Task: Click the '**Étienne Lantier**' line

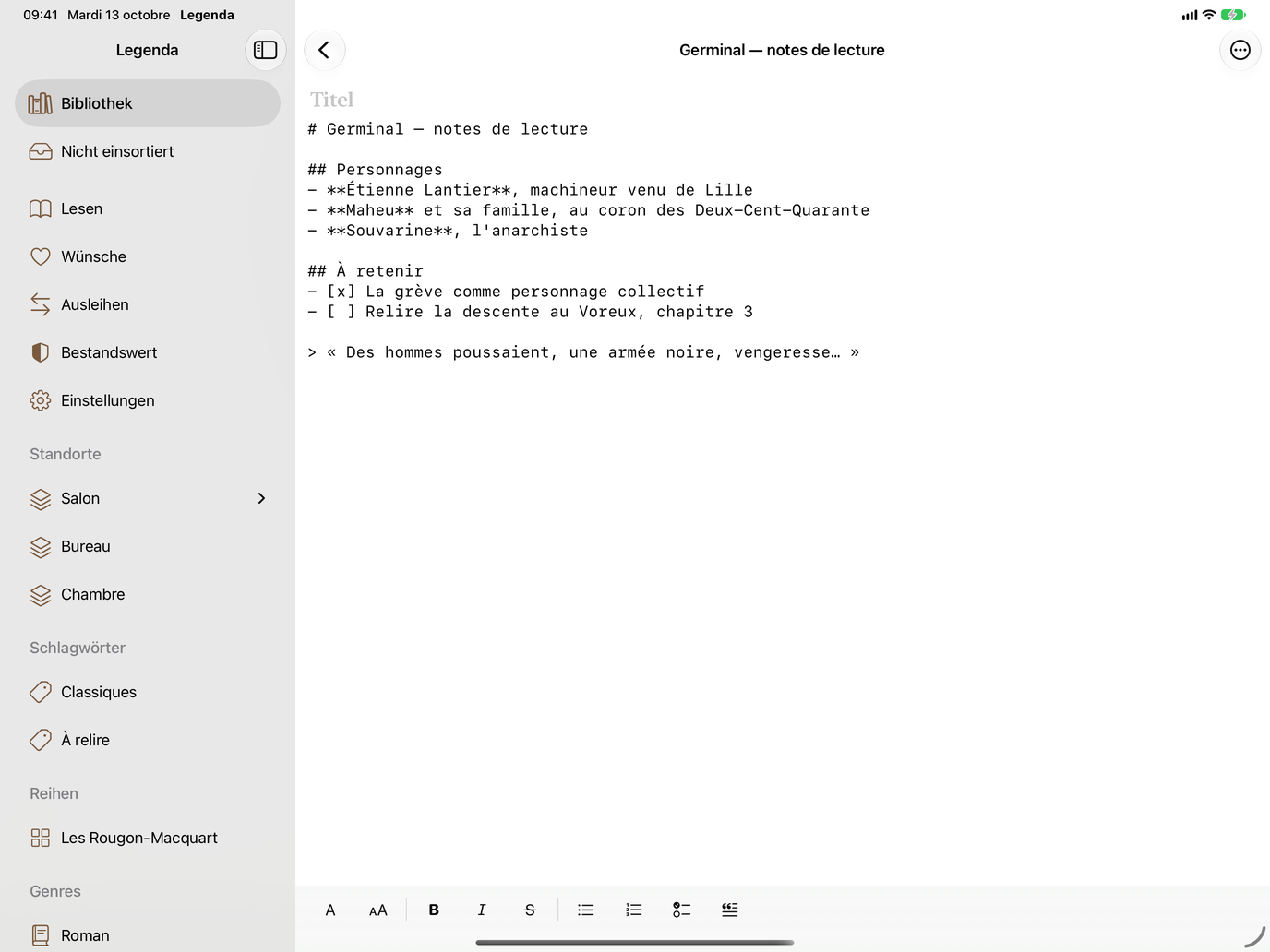Action: [531, 190]
